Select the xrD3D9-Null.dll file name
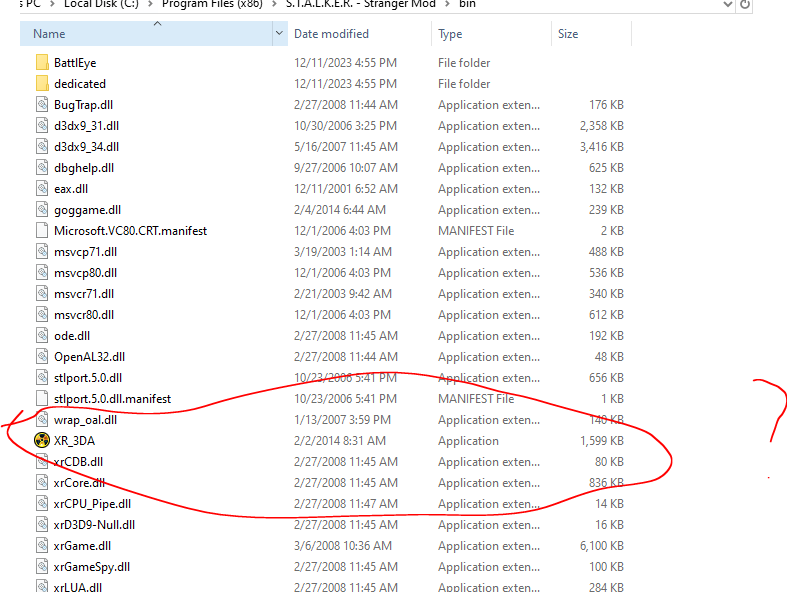Image resolution: width=787 pixels, height=602 pixels. pos(94,525)
